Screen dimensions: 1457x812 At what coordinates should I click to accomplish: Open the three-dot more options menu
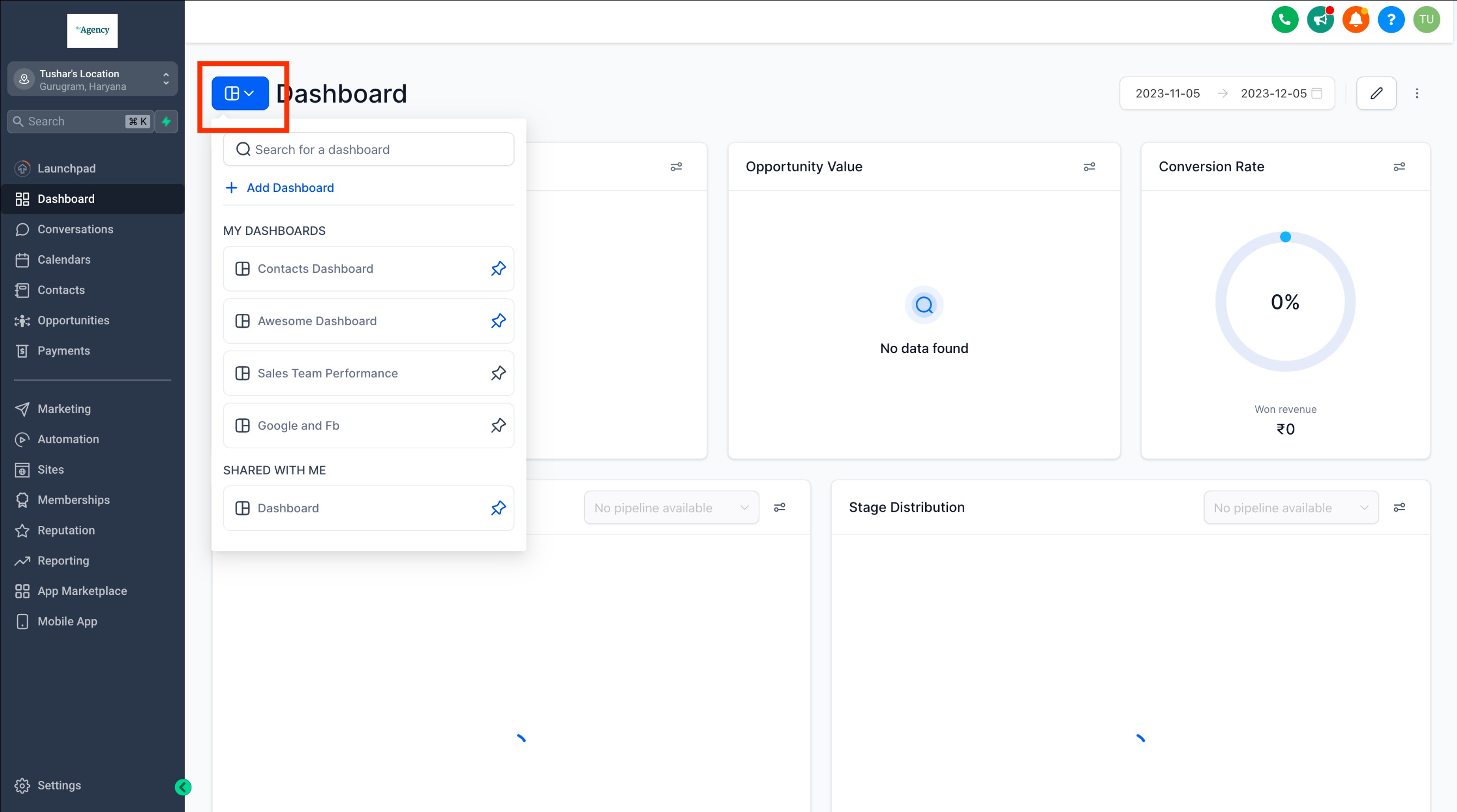click(1417, 94)
